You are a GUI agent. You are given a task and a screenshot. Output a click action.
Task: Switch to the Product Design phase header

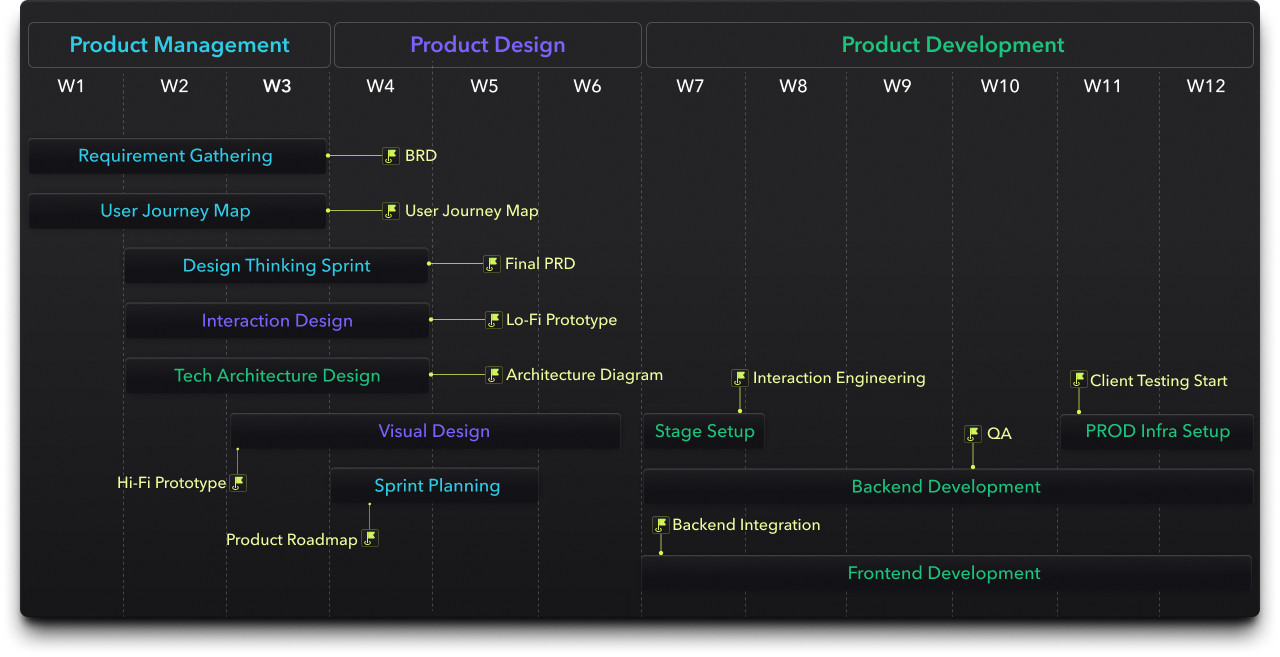(487, 45)
